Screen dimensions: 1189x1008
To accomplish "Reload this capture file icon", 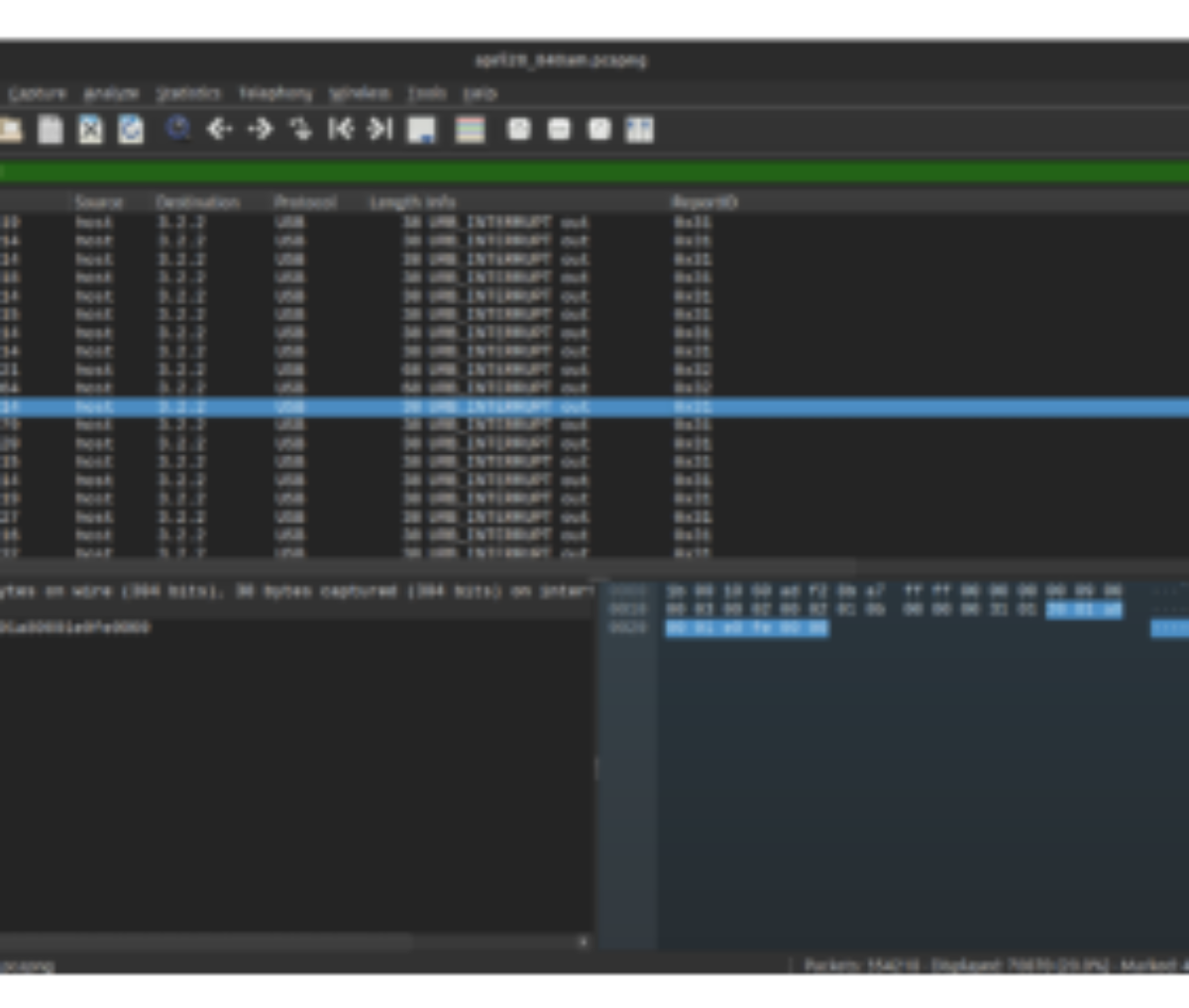I will click(131, 130).
